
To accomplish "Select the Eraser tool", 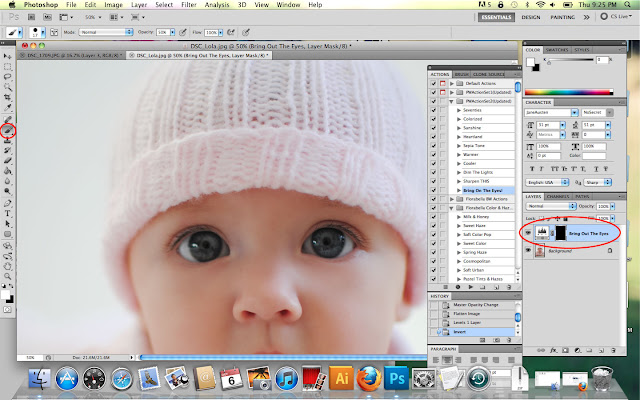I will click(7, 161).
